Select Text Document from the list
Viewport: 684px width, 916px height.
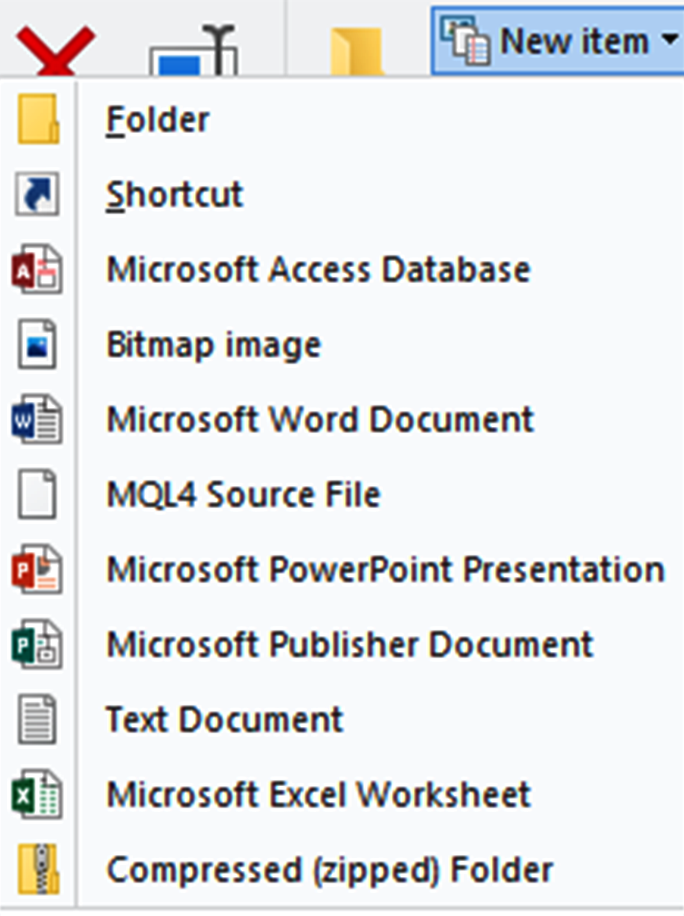click(x=225, y=719)
